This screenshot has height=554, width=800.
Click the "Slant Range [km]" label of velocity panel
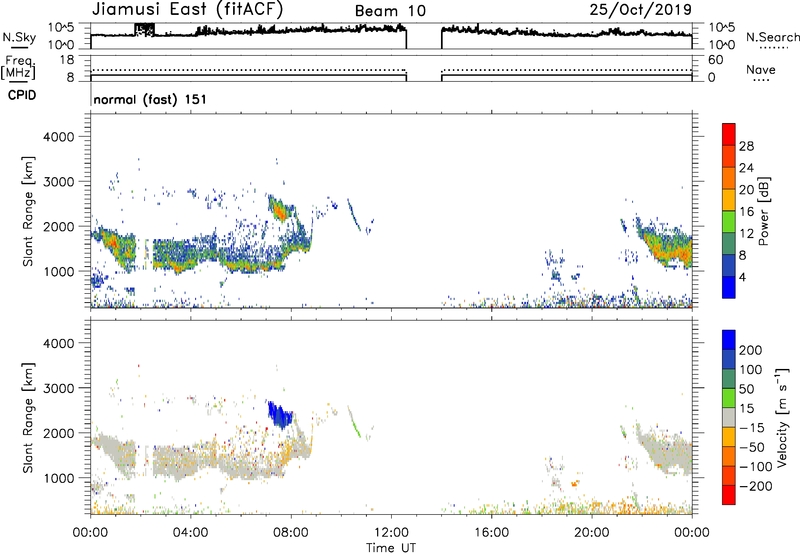28,418
